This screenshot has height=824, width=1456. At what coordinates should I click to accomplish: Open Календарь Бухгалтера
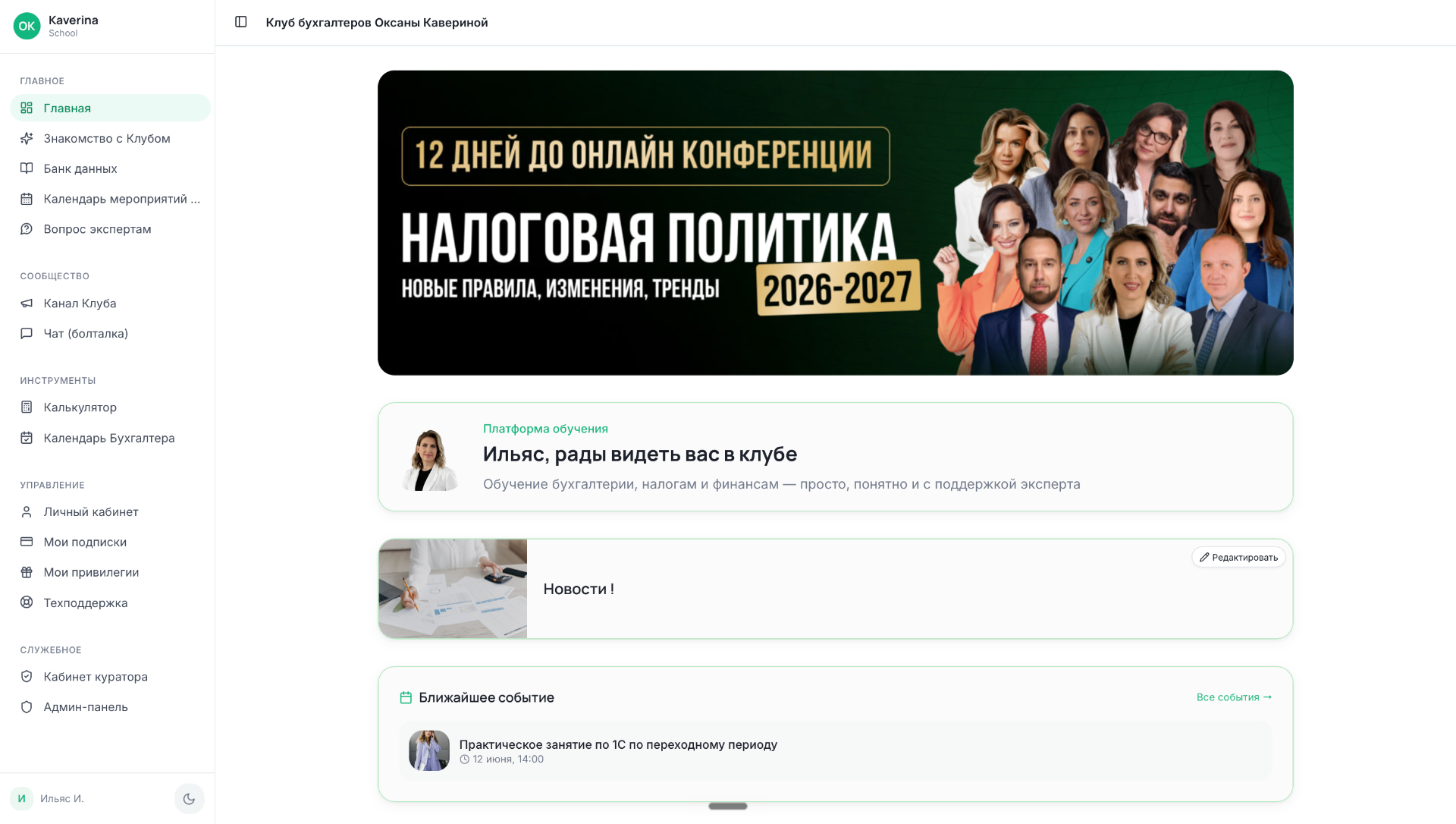(x=110, y=438)
